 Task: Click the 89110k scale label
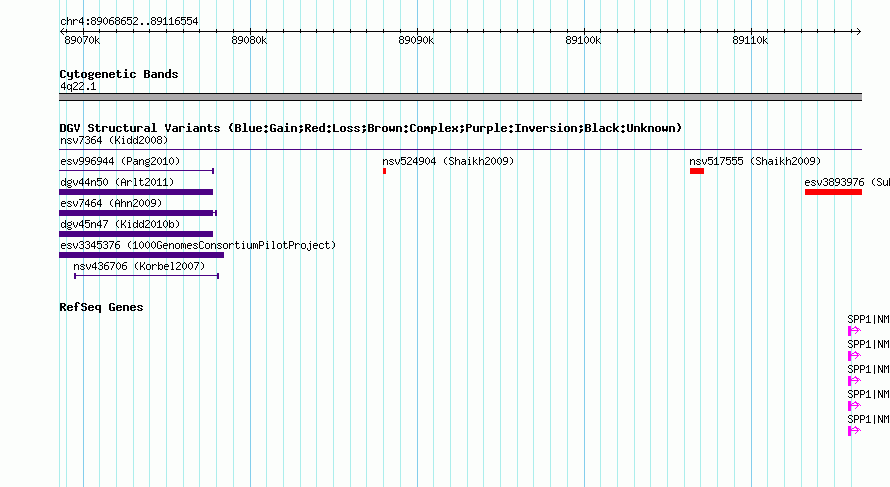pyautogui.click(x=750, y=40)
